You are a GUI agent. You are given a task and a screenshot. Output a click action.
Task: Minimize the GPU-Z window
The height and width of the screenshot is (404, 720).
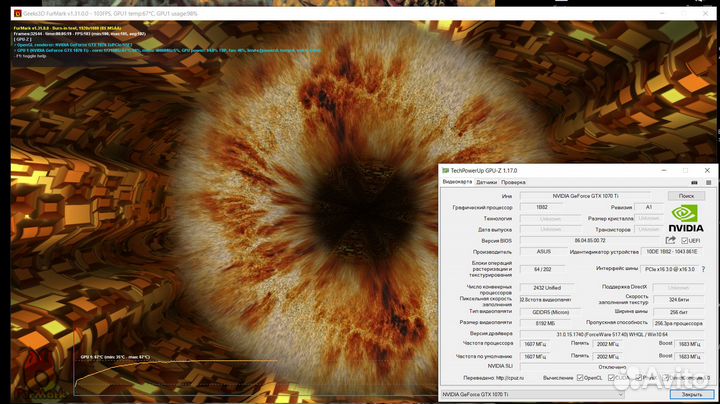[664, 170]
